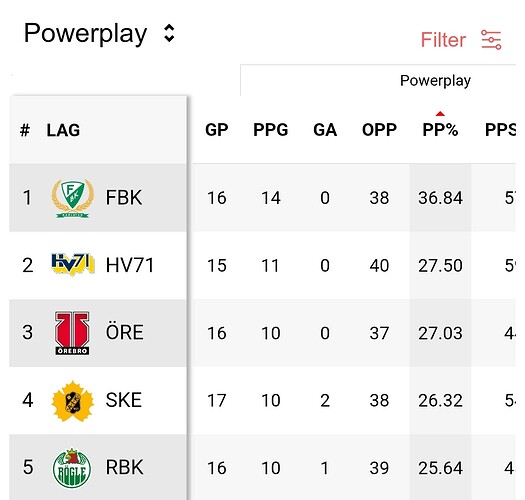Sort by PPG column header
525x500 pixels.
coord(271,130)
